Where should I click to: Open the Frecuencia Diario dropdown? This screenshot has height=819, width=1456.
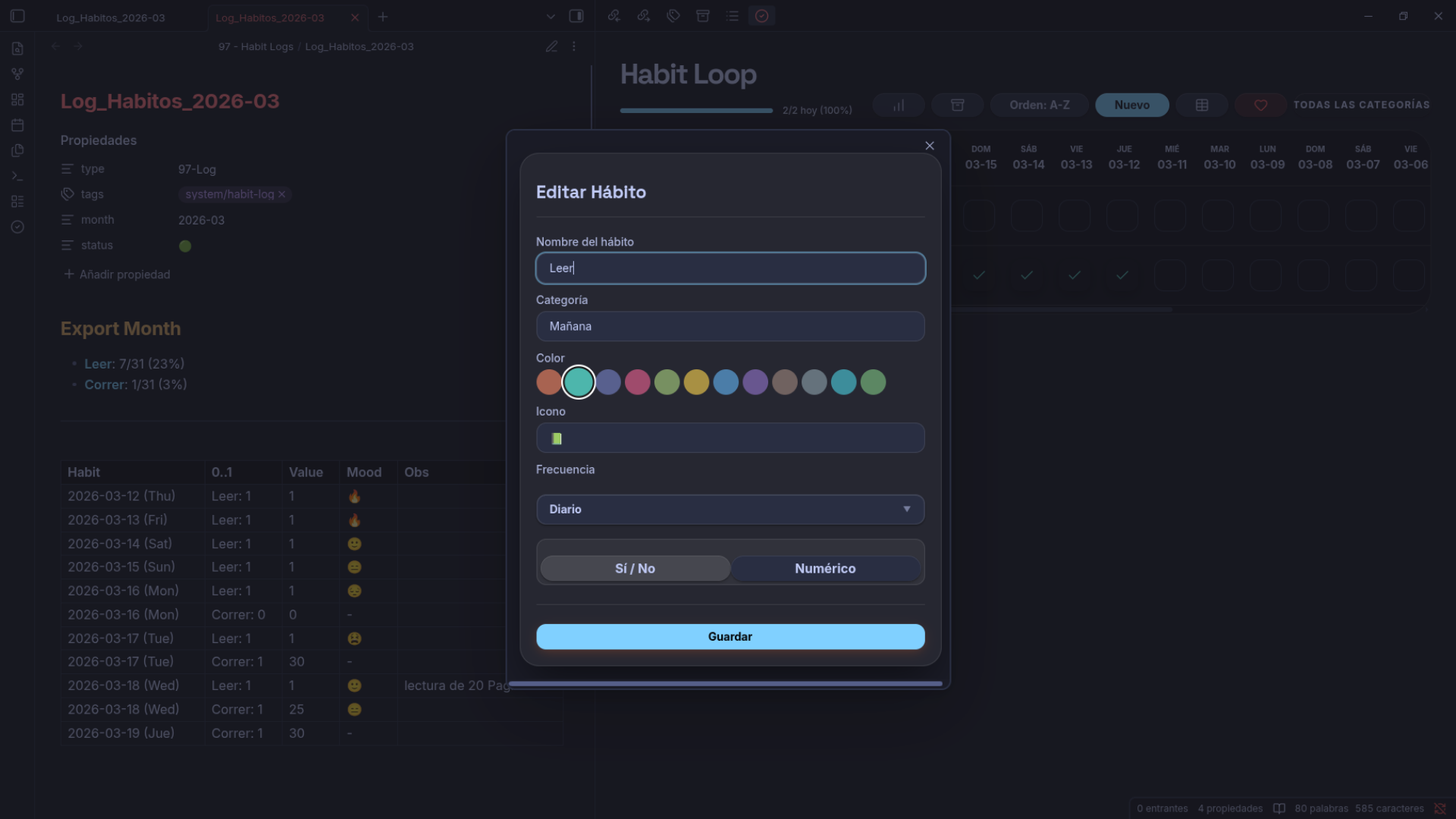[730, 509]
